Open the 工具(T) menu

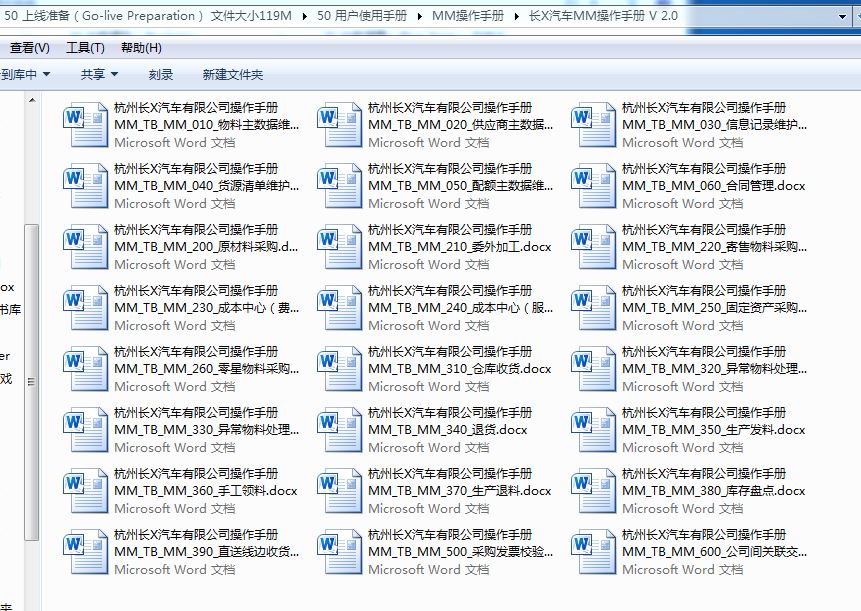(x=85, y=48)
